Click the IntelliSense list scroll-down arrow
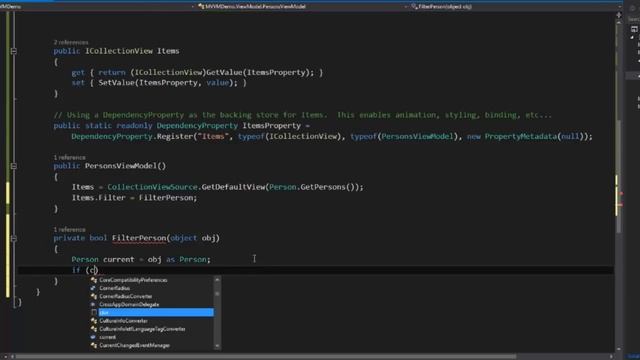Screen dimensions: 640x360 click(217, 346)
